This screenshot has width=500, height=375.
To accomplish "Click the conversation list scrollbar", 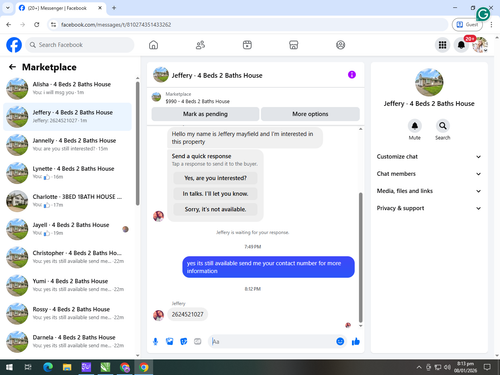I will (138, 143).
